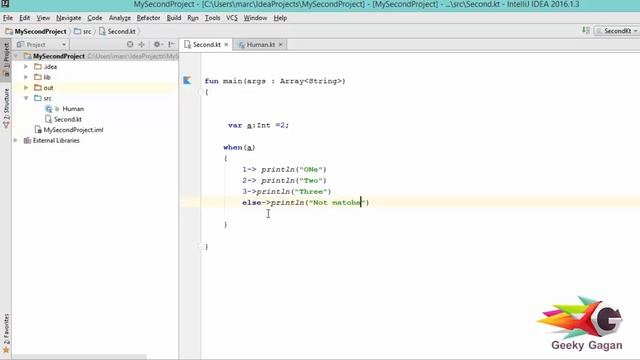Click text 'var a:Int =2;' in editor

[258, 125]
